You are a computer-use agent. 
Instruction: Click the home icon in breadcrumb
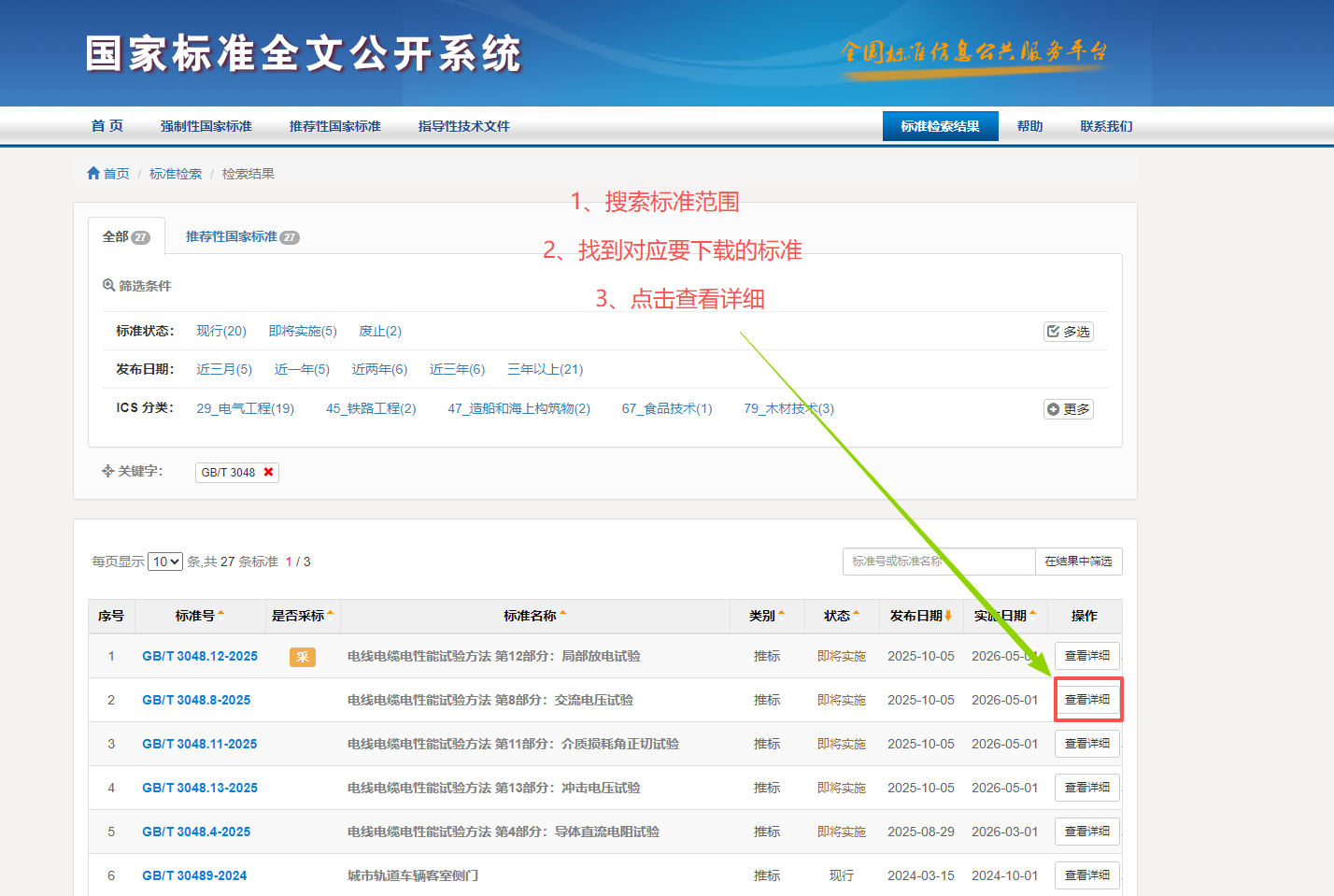click(x=93, y=174)
